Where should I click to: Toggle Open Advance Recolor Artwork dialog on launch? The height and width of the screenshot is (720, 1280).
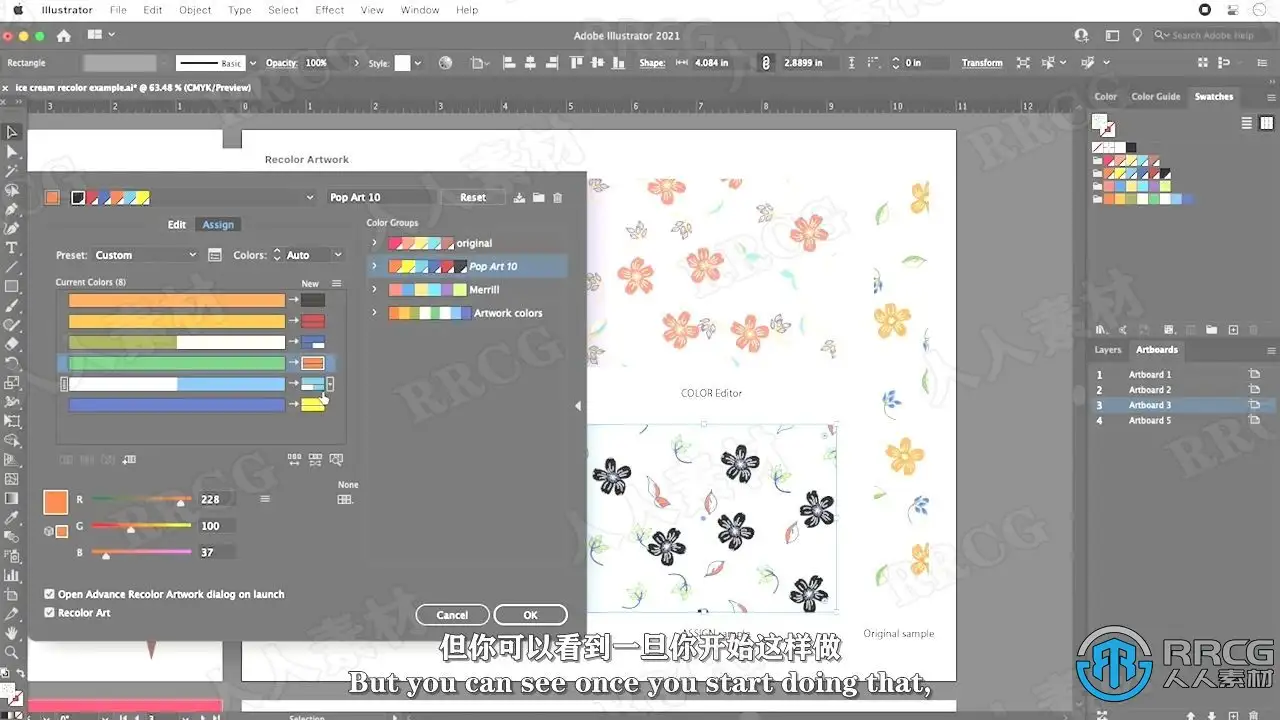coord(50,594)
